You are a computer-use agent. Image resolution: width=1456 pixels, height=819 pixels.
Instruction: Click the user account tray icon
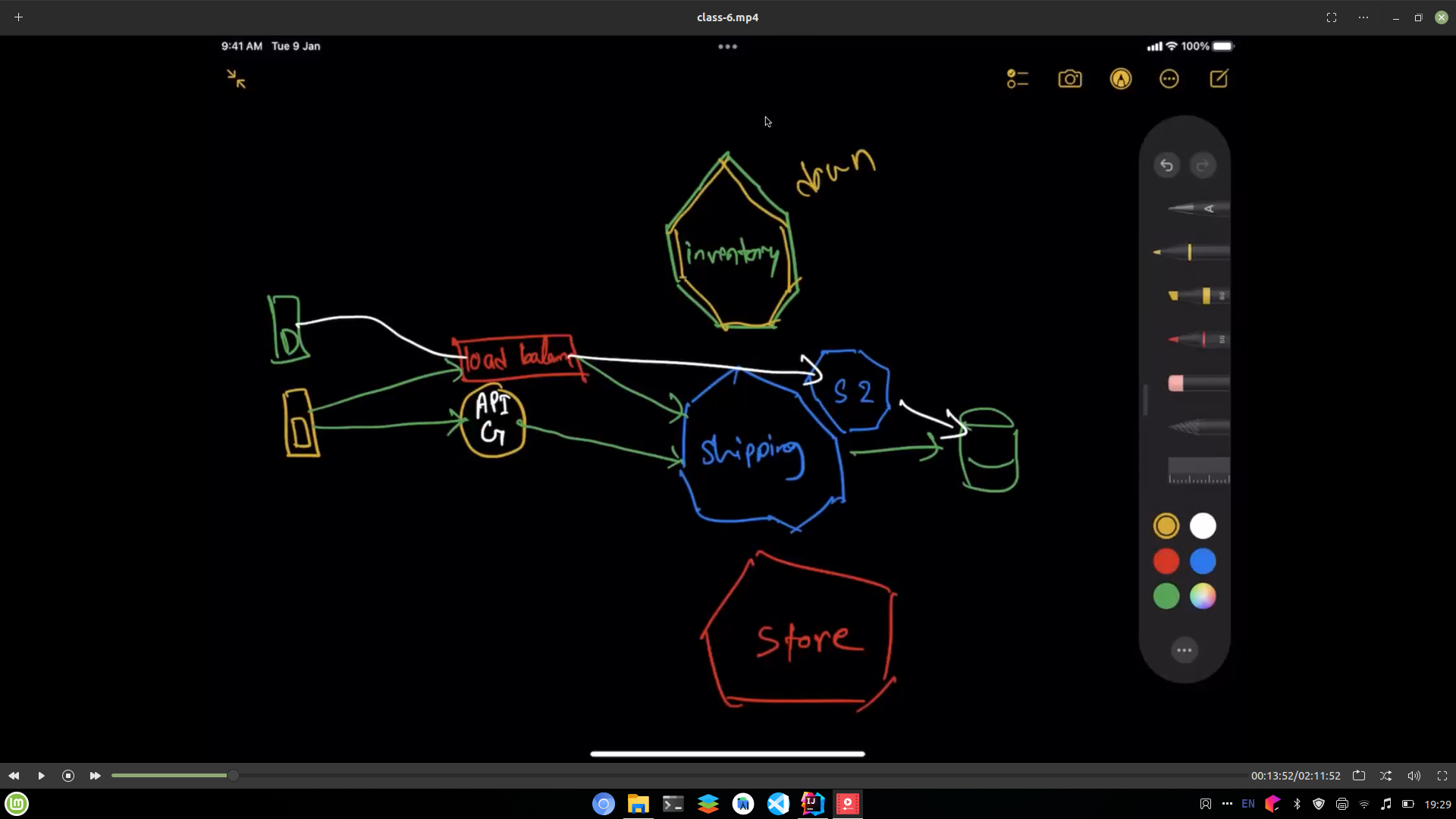coord(1205,804)
